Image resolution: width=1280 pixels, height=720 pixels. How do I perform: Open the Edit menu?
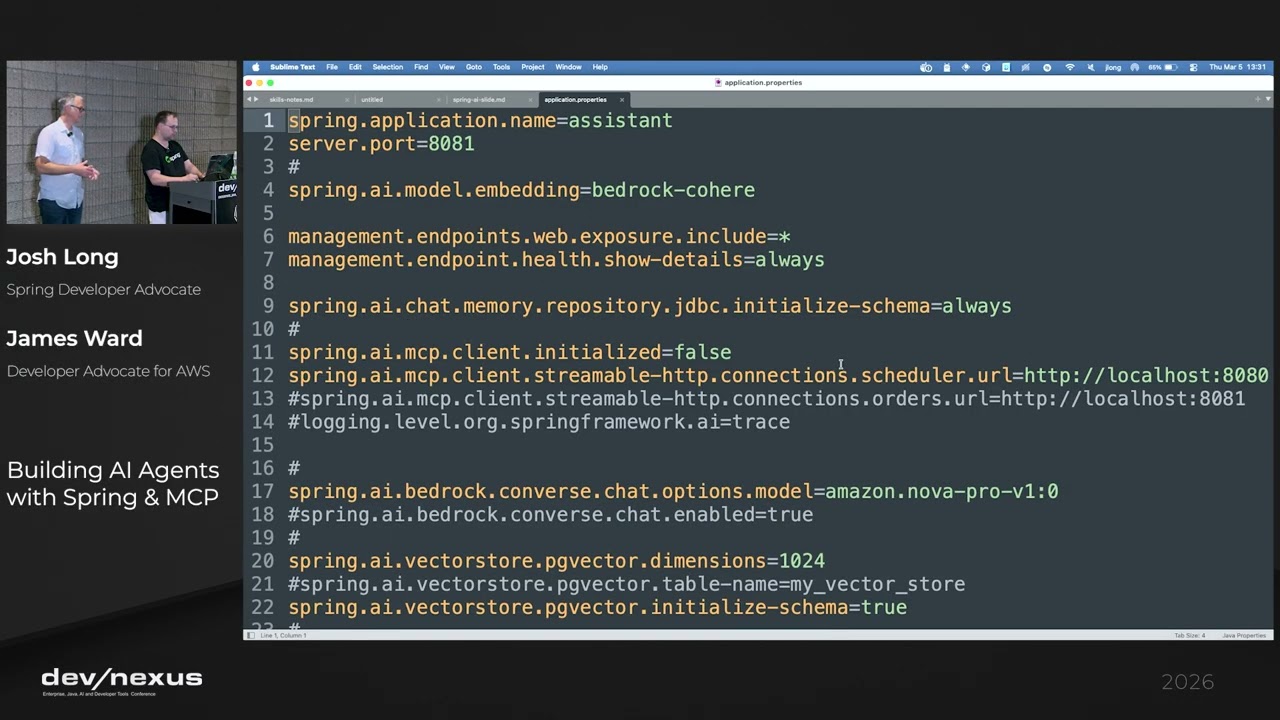[x=355, y=67]
